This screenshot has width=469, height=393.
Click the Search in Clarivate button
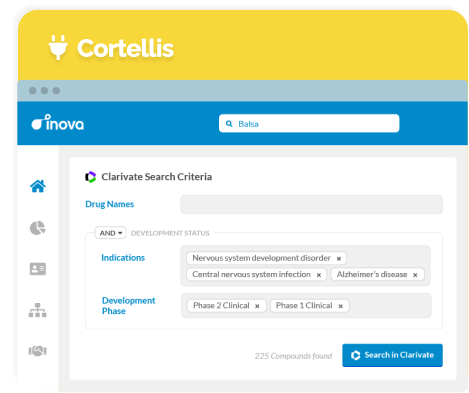[x=392, y=355]
